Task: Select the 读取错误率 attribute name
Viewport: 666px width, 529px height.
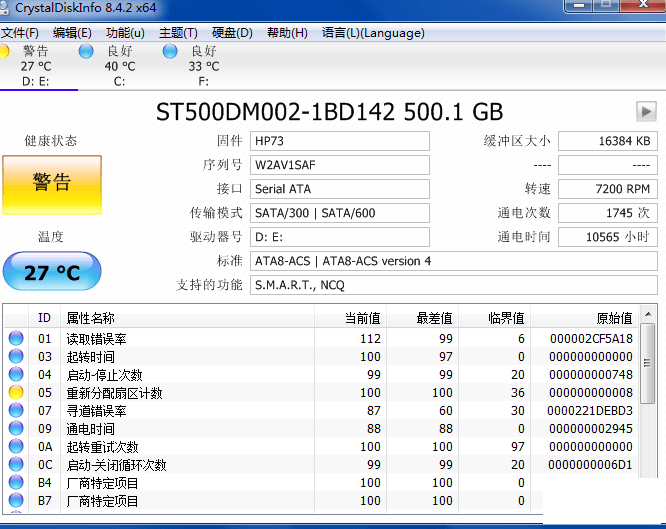Action: (x=96, y=339)
